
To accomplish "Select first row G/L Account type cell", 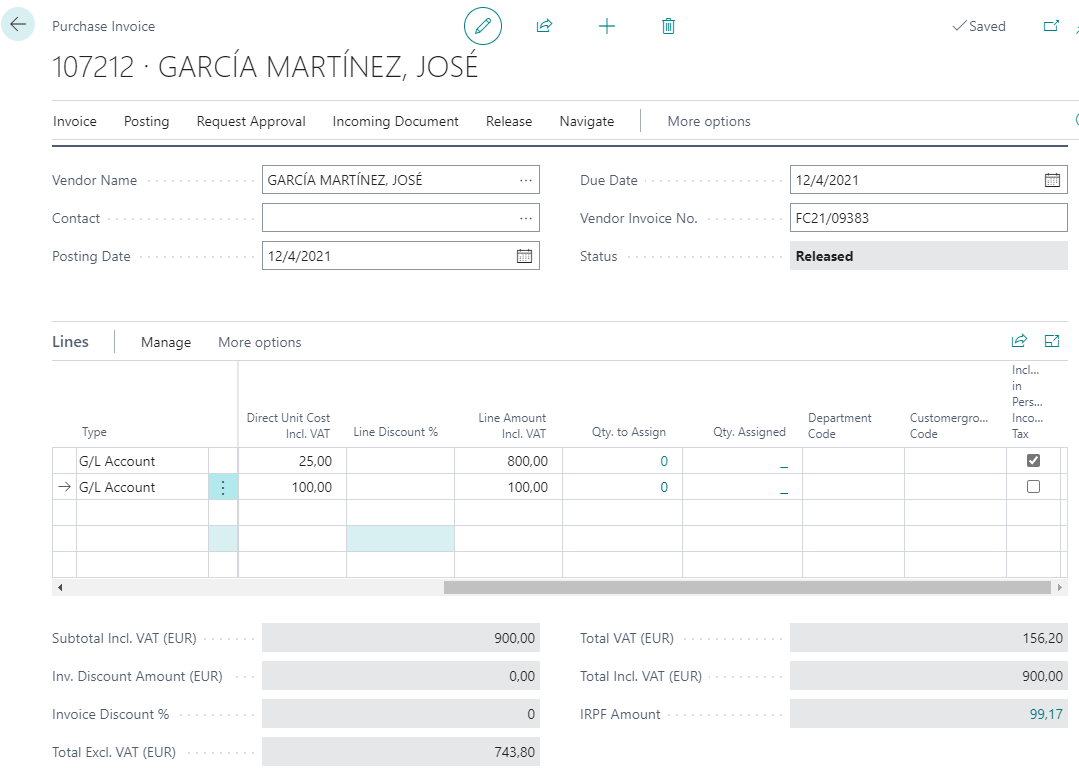I will pyautogui.click(x=142, y=461).
